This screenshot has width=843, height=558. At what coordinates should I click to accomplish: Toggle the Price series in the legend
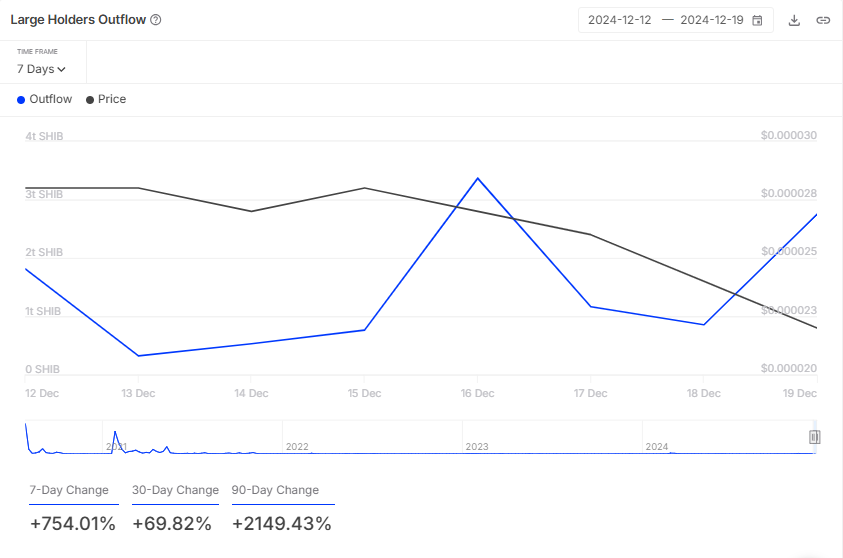tap(112, 100)
